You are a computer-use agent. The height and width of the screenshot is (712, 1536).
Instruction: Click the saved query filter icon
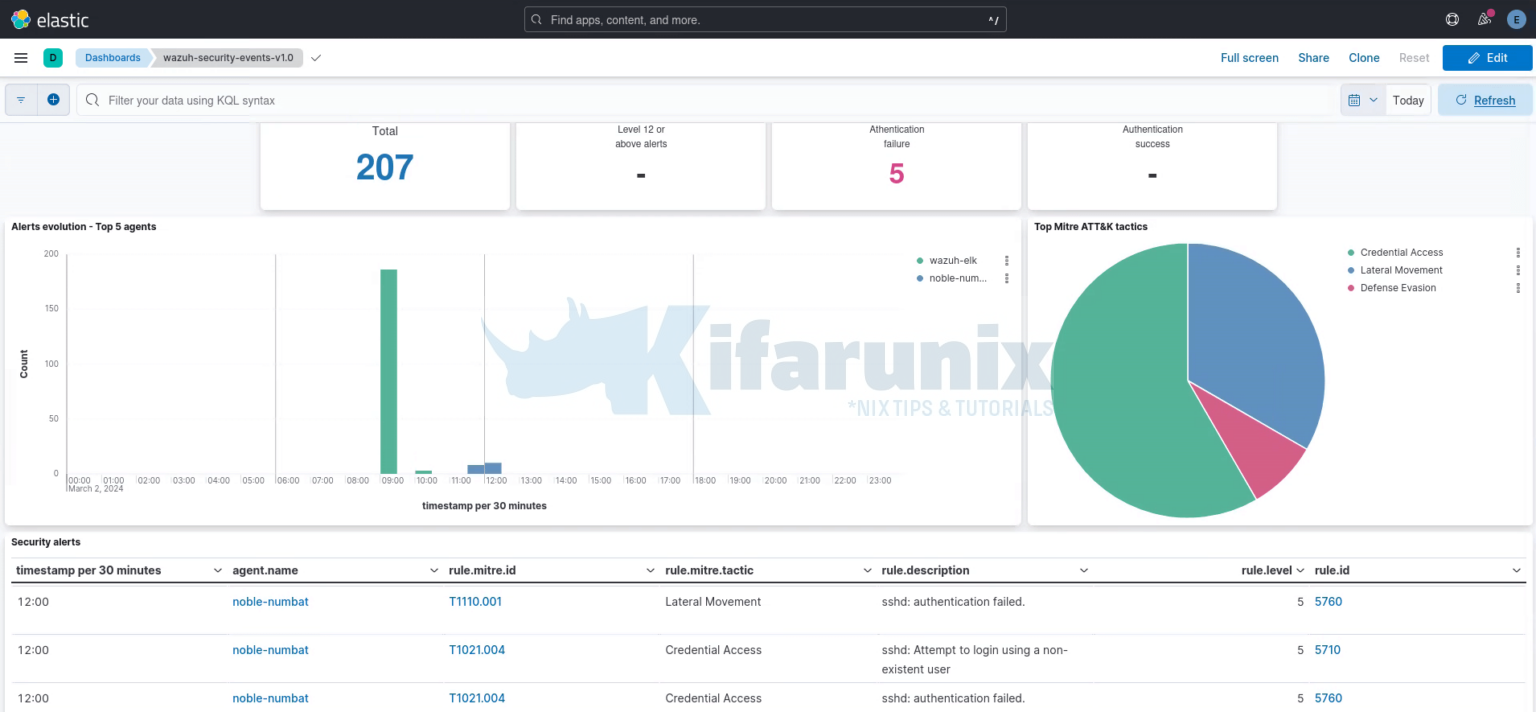pos(20,99)
